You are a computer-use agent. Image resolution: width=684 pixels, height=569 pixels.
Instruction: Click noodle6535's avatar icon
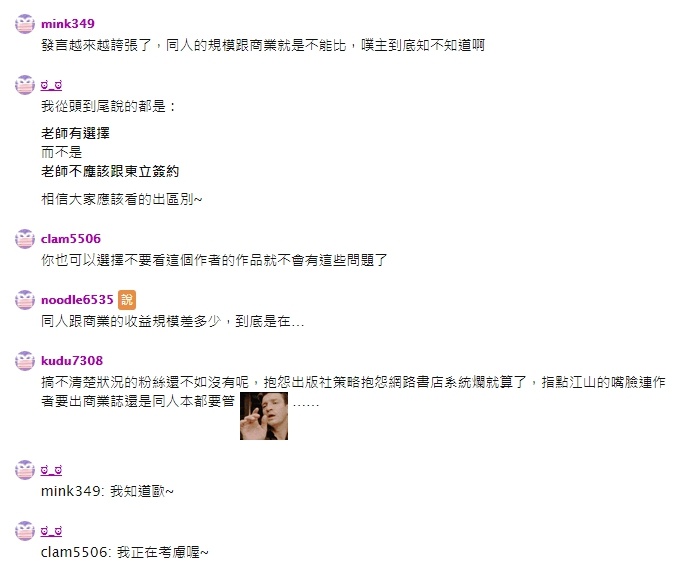pyautogui.click(x=25, y=300)
